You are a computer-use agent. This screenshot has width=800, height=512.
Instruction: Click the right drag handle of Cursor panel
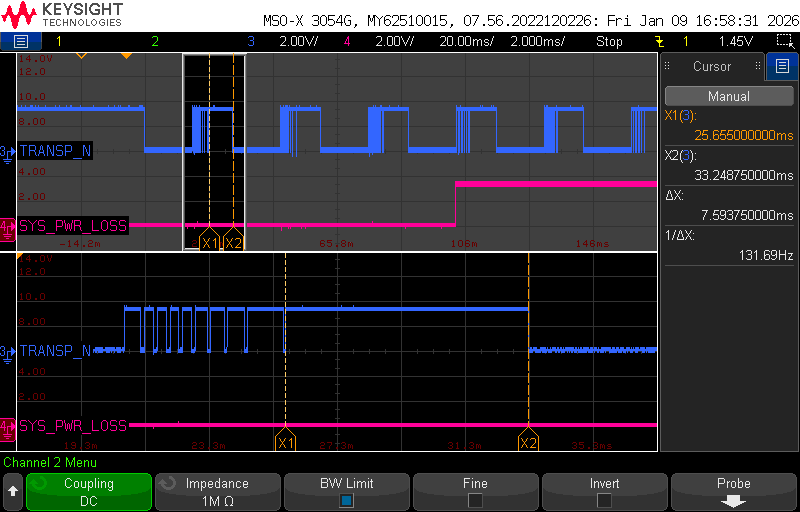[x=758, y=66]
